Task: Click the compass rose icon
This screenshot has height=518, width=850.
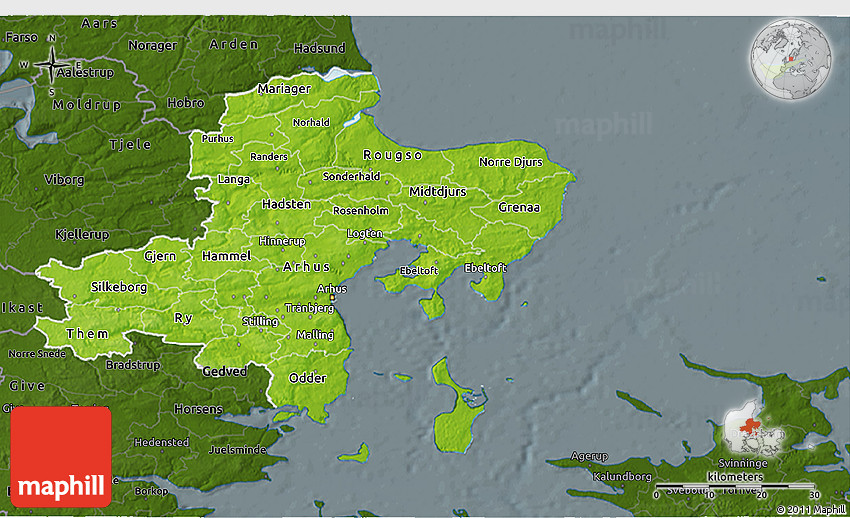Action: coord(52,67)
